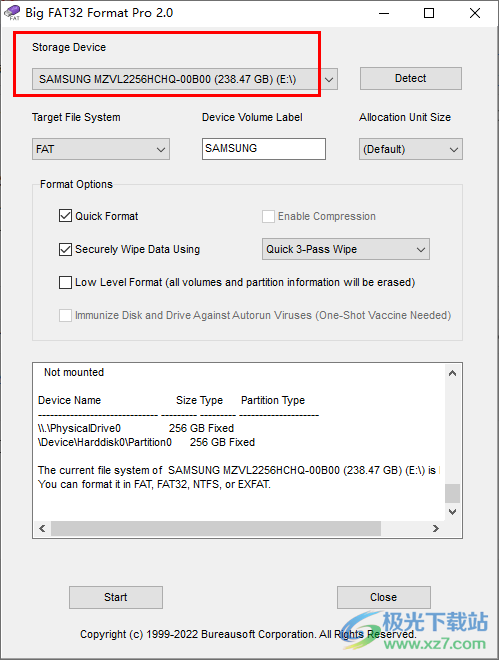Click the Close button at bottom
Screen dimensions: 499x660
tap(384, 597)
